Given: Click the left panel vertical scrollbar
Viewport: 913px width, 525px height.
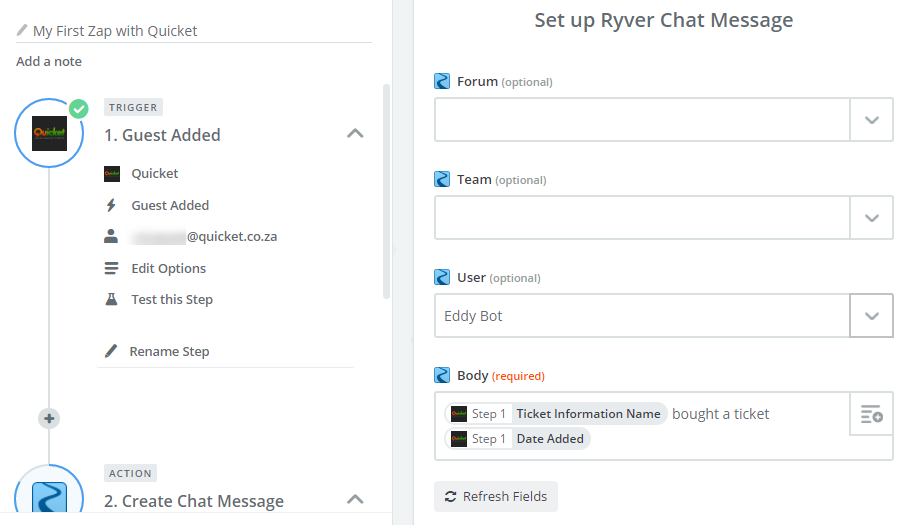Looking at the screenshot, I should [386, 190].
